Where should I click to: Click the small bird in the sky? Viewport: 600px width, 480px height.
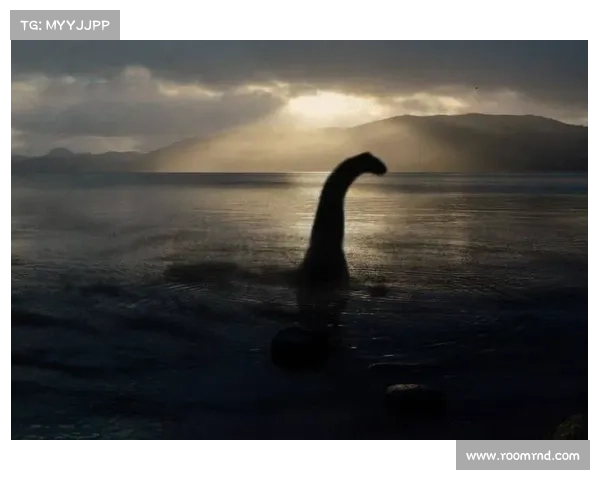click(475, 87)
